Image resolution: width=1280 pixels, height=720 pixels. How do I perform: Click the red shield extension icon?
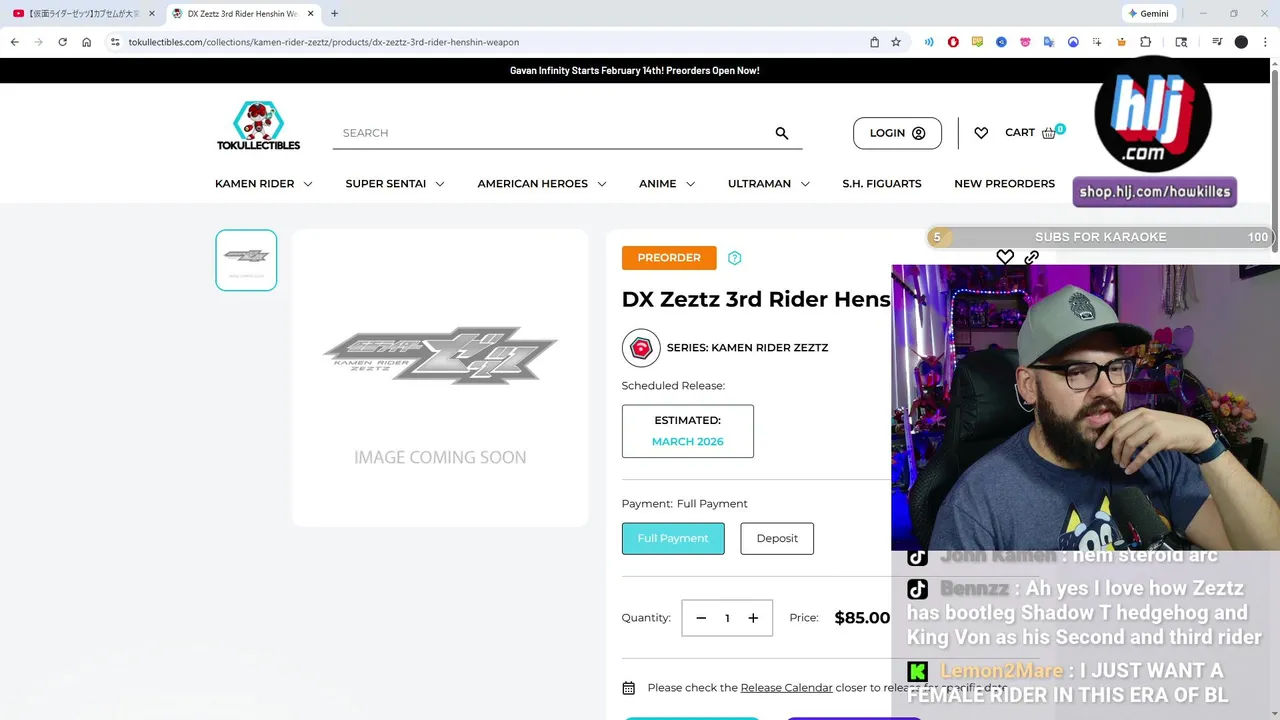coord(953,42)
